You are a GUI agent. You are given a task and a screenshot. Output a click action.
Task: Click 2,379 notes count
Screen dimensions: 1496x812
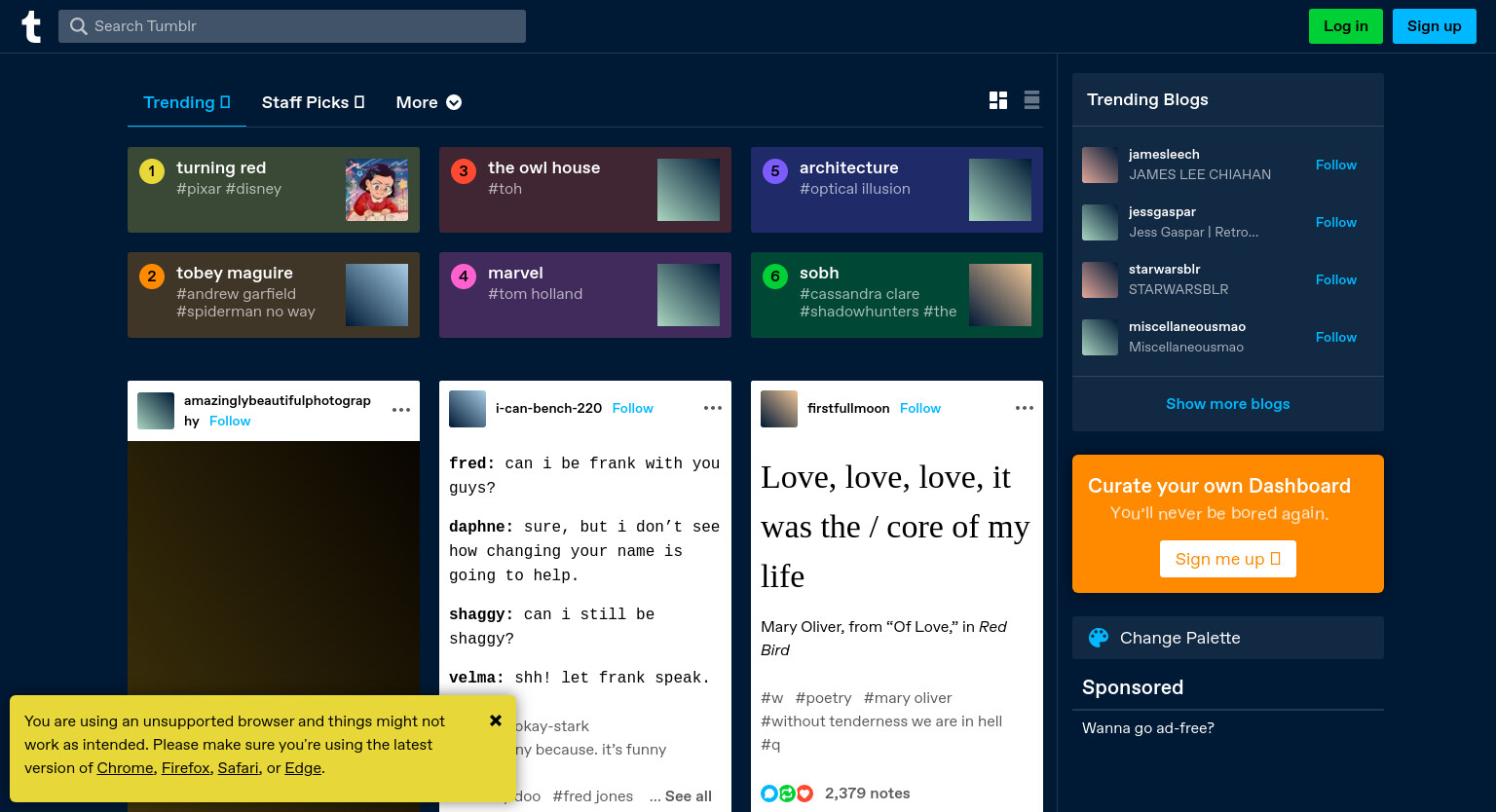tap(868, 794)
